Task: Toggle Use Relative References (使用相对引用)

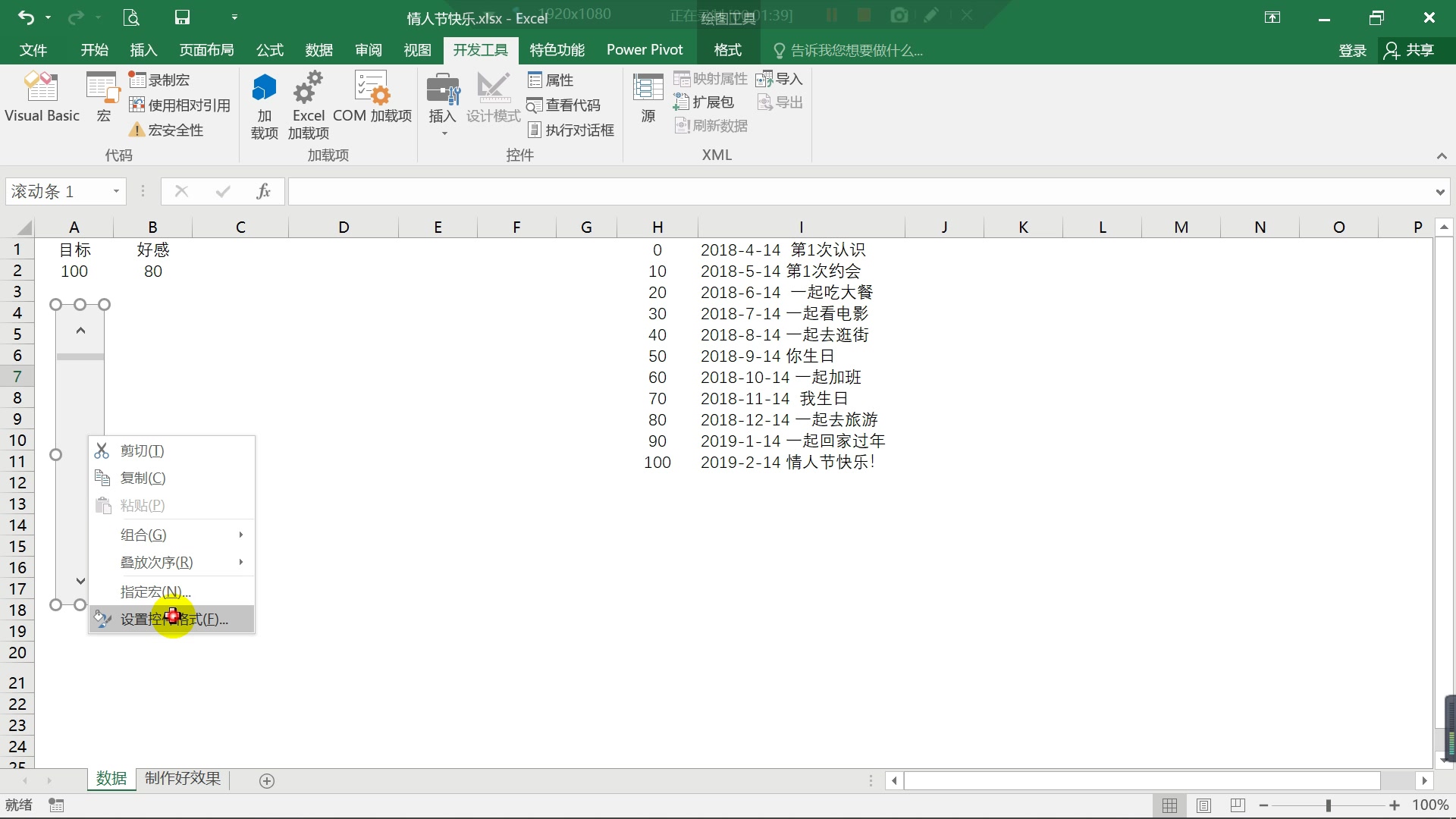Action: pyautogui.click(x=180, y=105)
